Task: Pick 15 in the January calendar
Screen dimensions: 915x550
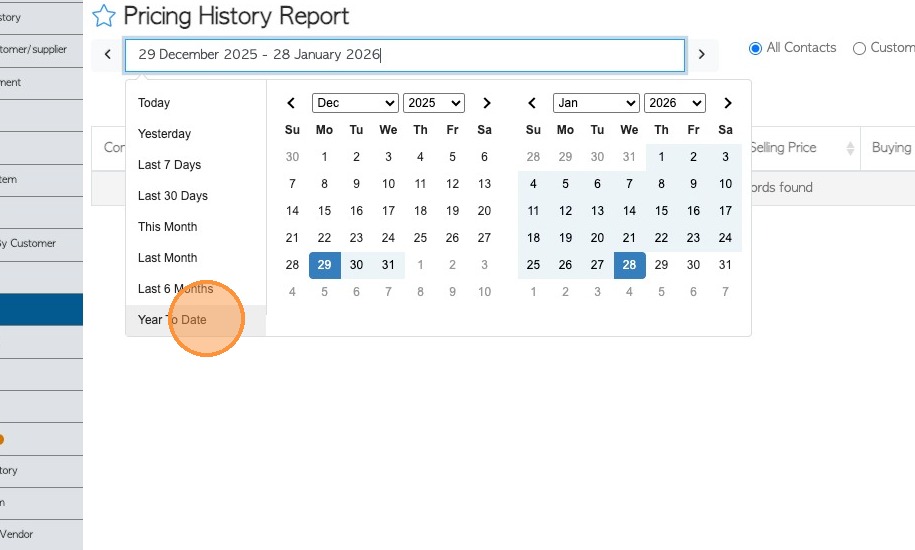Action: [x=661, y=211]
